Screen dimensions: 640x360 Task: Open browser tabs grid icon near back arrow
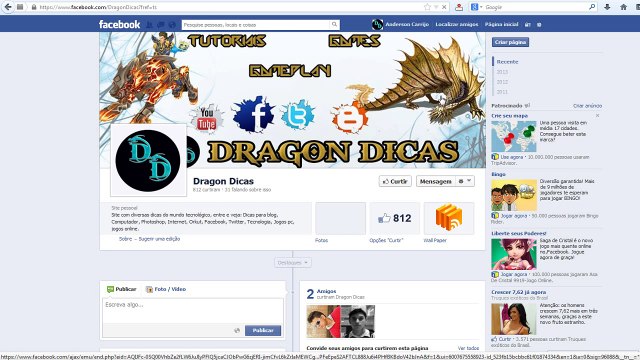click(x=20, y=7)
